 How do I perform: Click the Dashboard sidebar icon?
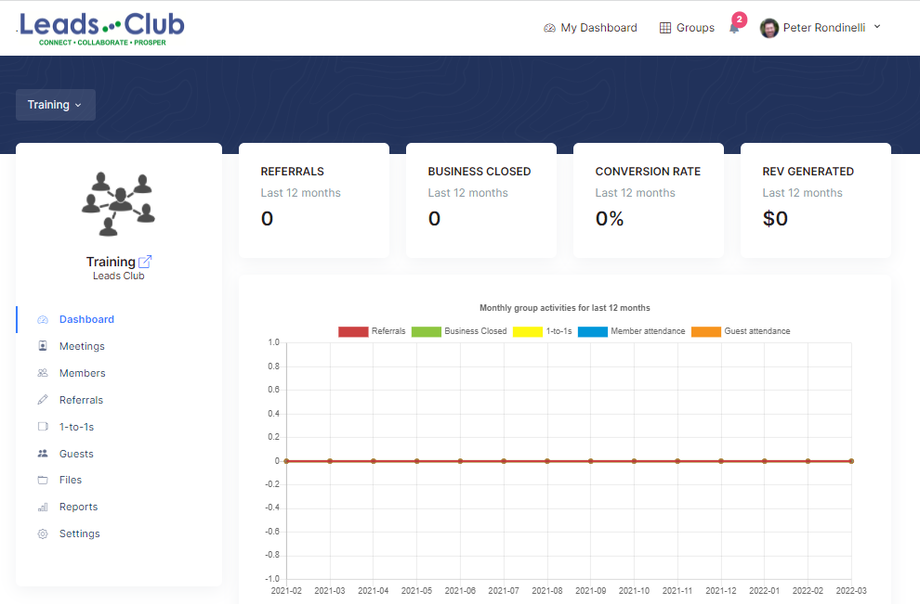tap(43, 320)
